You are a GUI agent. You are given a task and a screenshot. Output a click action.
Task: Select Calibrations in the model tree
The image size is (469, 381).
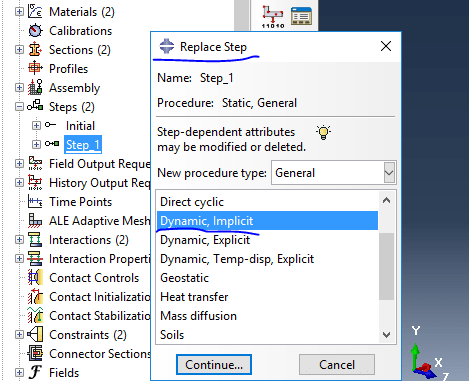80,31
